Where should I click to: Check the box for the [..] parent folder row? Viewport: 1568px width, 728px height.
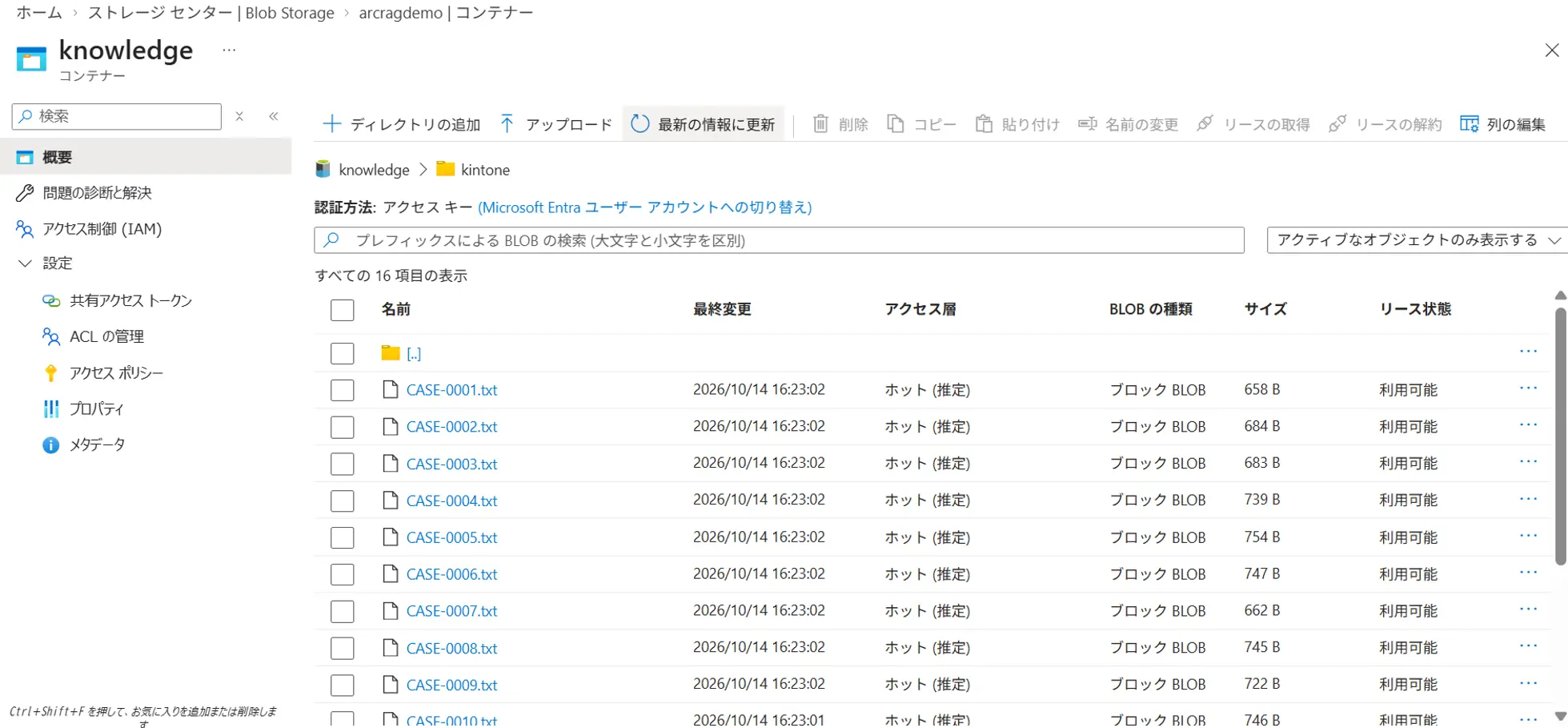point(342,353)
